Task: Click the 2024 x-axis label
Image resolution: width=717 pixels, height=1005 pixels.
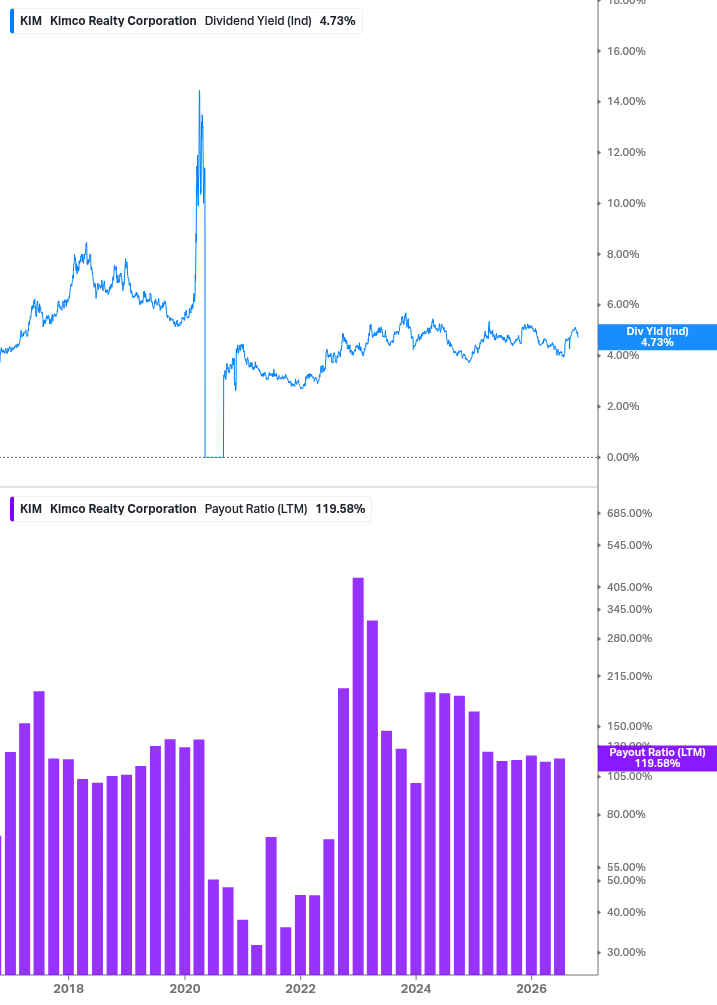Action: point(416,988)
